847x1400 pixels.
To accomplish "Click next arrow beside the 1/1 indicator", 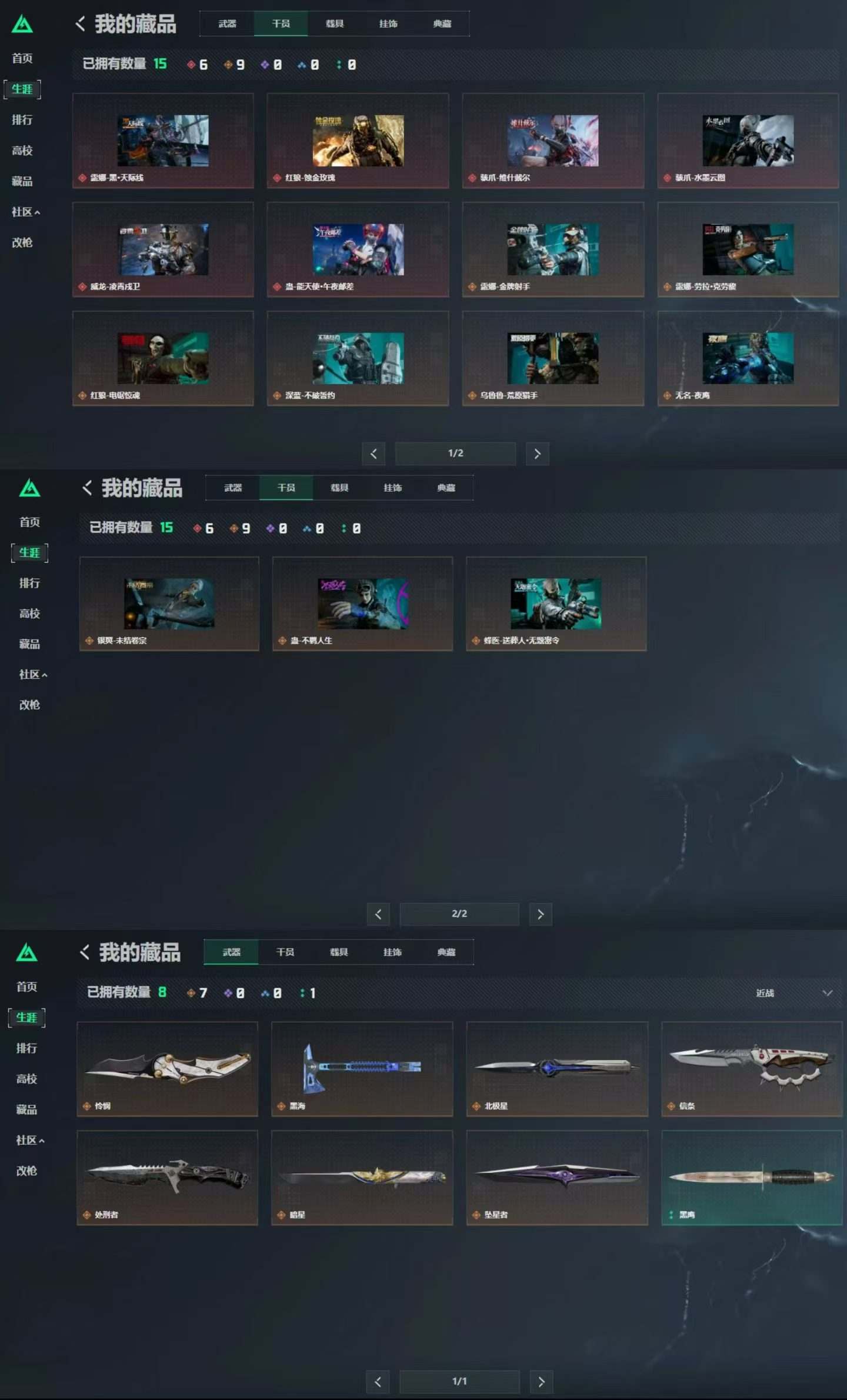I will coord(541,1382).
